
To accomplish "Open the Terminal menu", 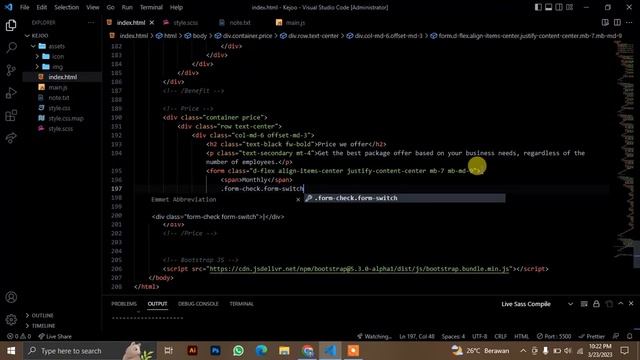I will 151,7.
